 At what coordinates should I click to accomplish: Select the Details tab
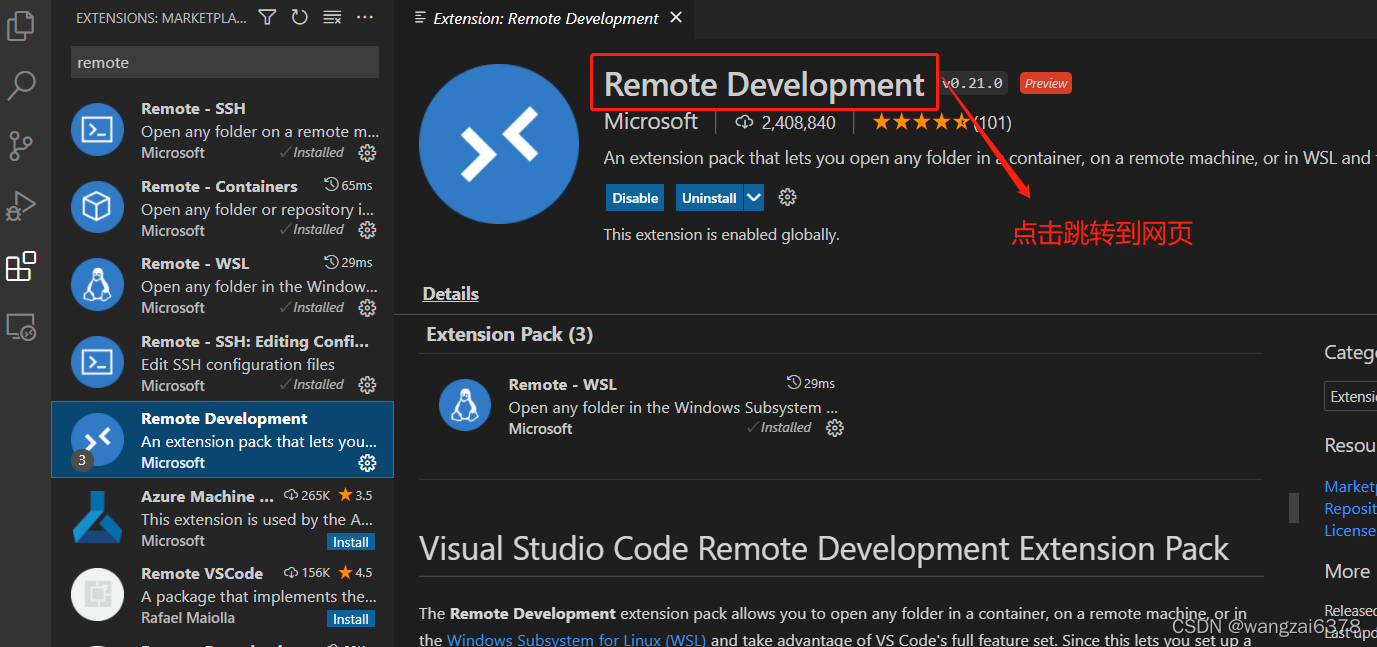pyautogui.click(x=451, y=293)
